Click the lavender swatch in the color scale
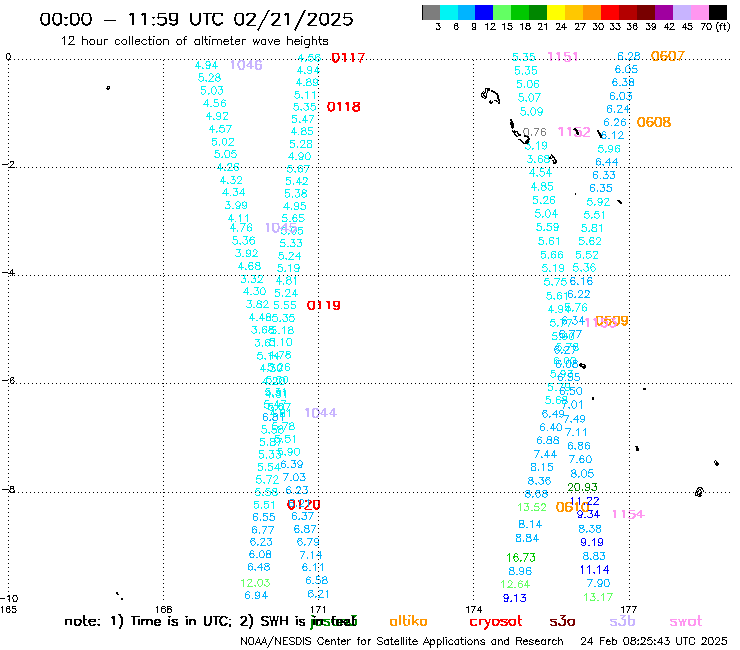740x650 pixels. click(x=682, y=12)
